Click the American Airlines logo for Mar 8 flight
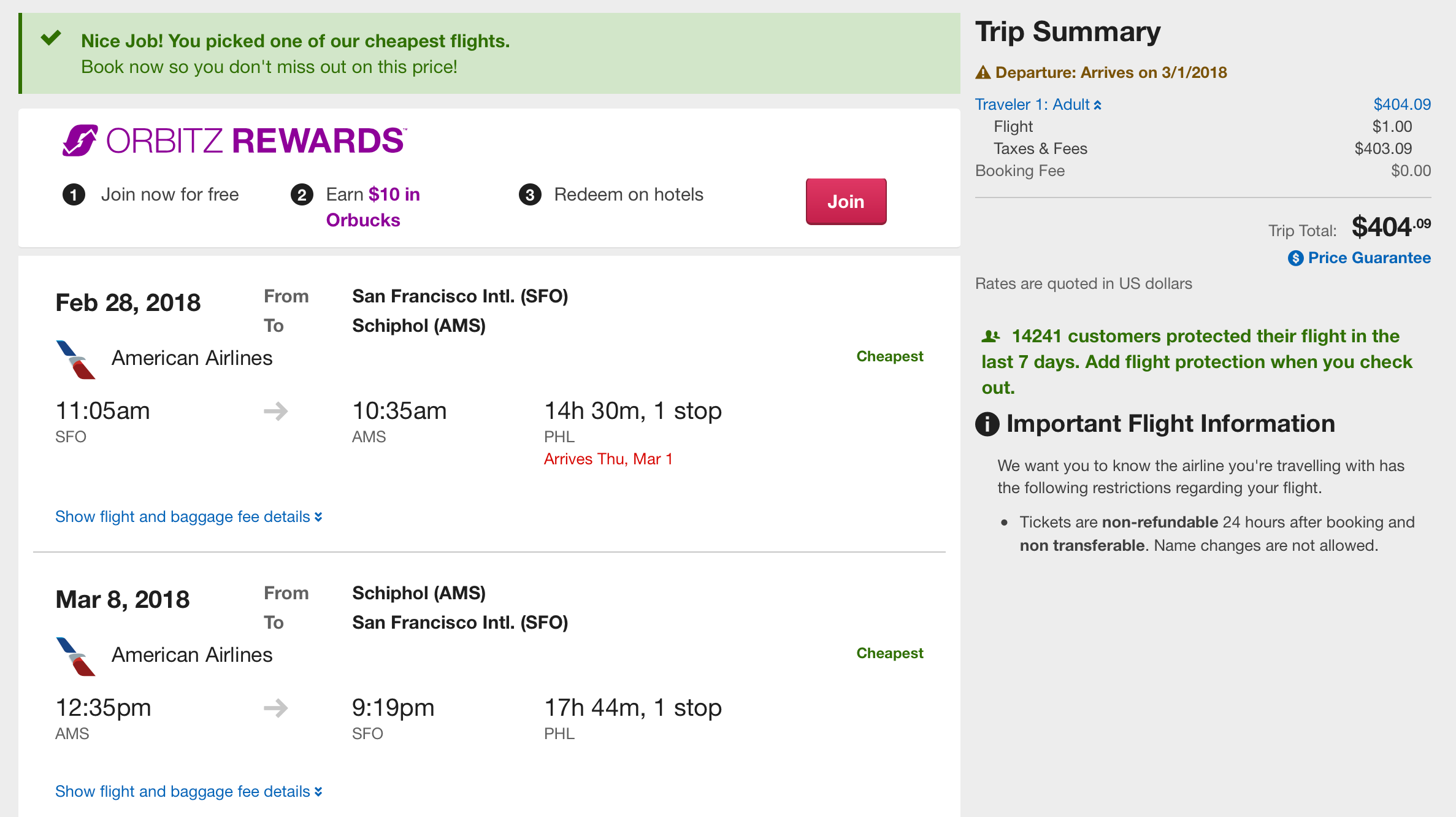1456x817 pixels. [76, 656]
